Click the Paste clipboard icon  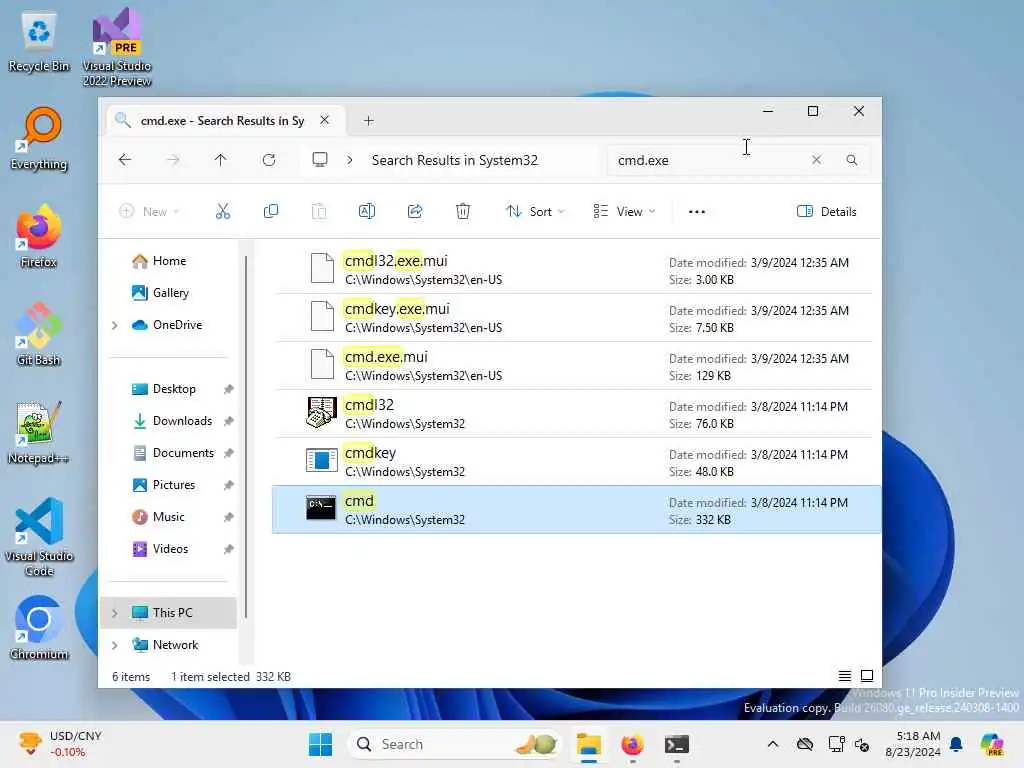tap(319, 211)
